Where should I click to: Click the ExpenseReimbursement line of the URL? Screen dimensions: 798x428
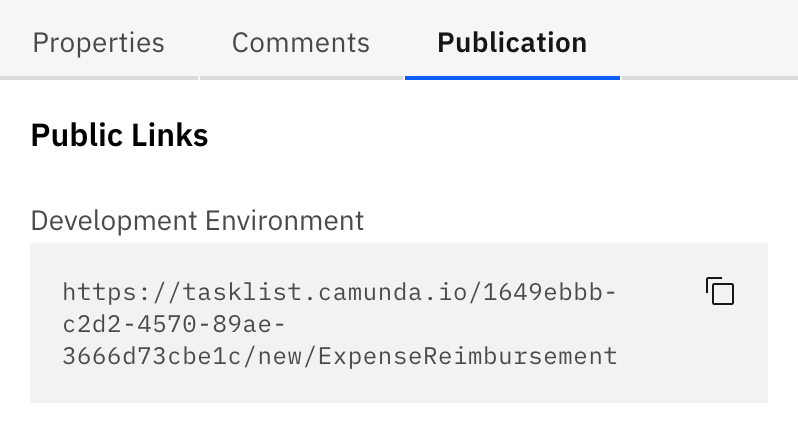click(x=340, y=355)
